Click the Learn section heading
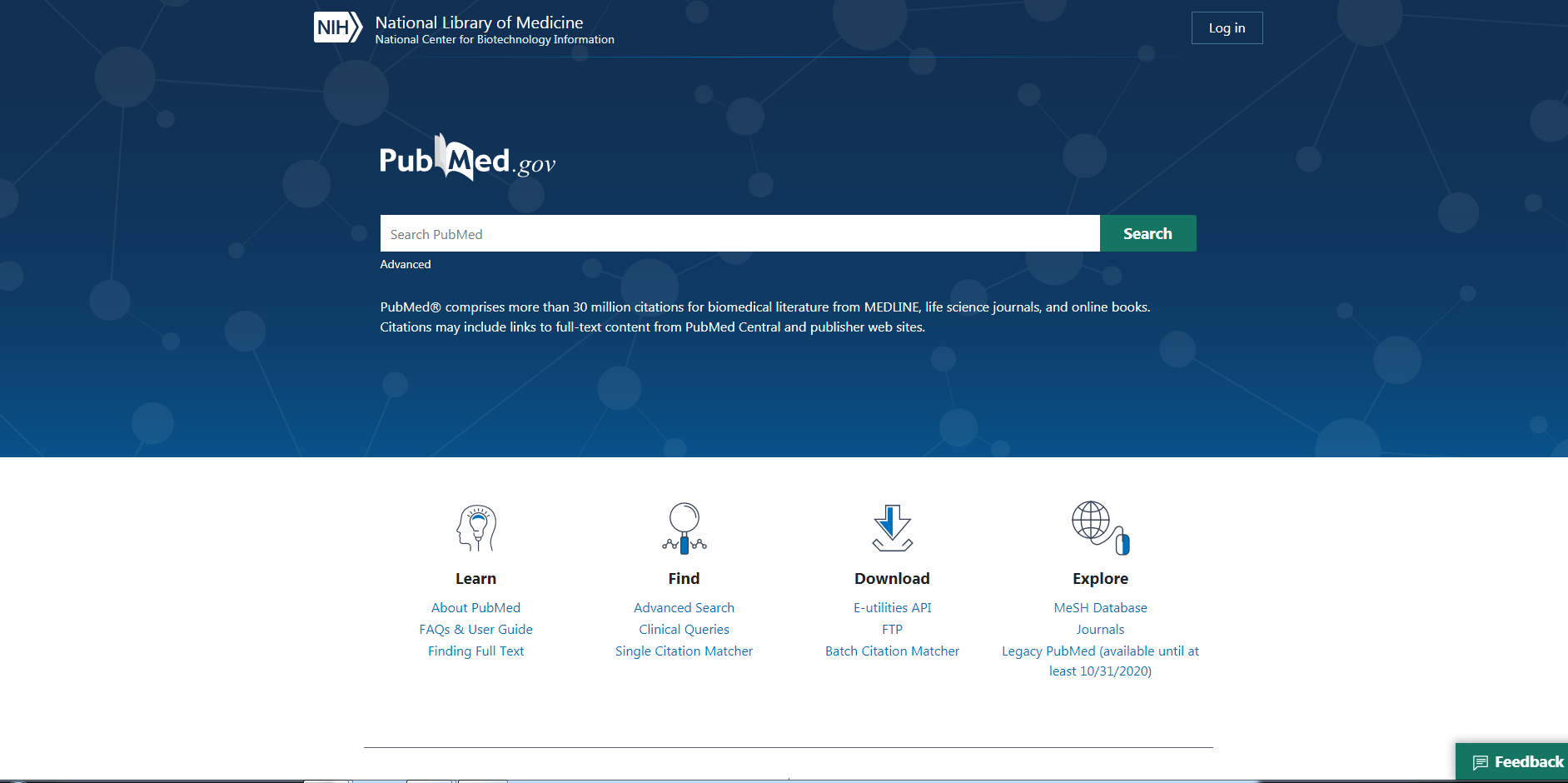This screenshot has height=783, width=1568. click(476, 579)
